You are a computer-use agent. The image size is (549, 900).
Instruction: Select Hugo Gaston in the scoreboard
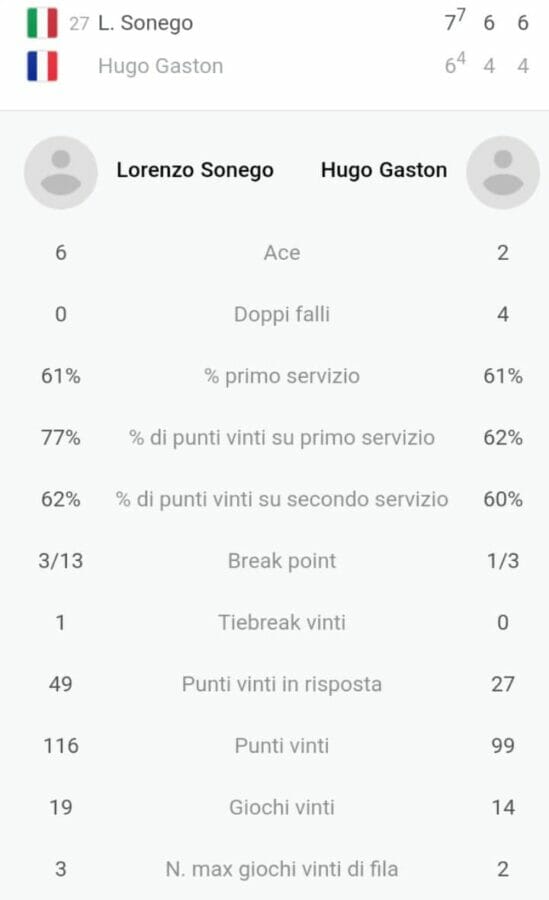[160, 66]
